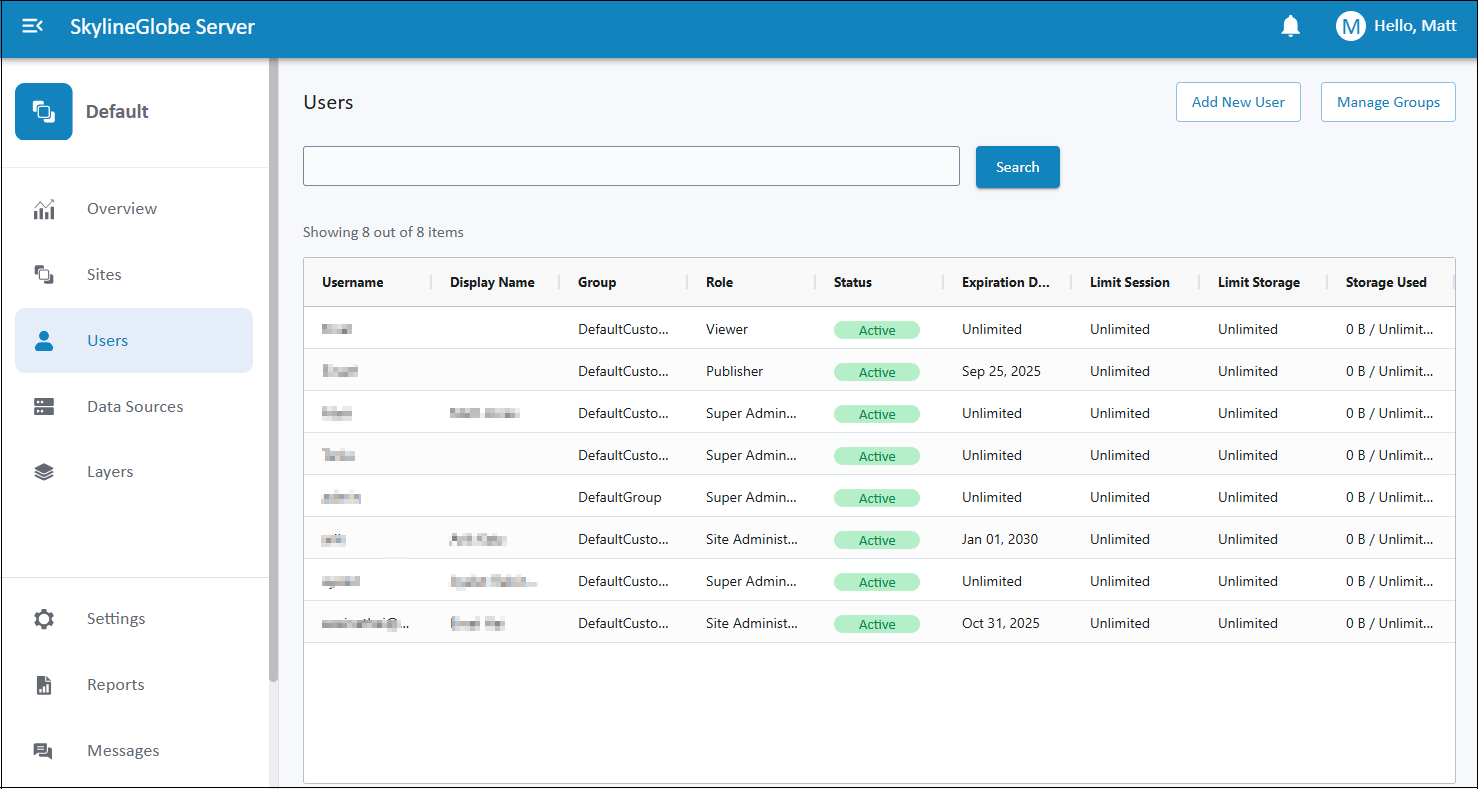This screenshot has width=1478, height=789.
Task: Click the Data Sources server icon
Action: coord(44,407)
